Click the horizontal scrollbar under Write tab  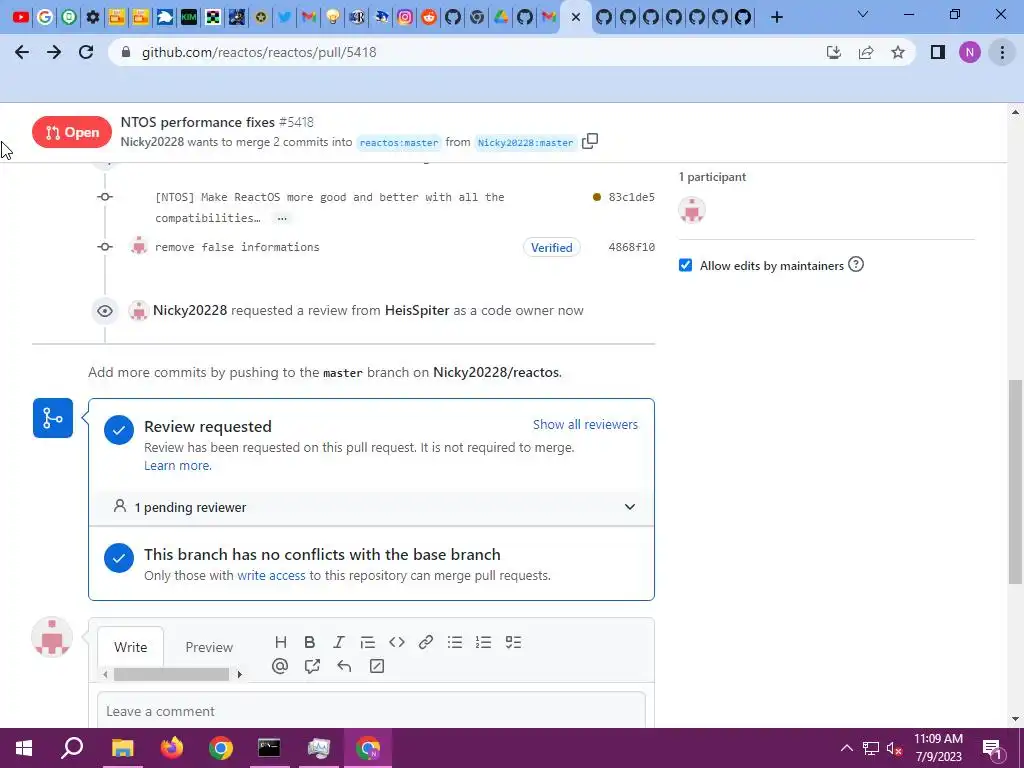click(x=171, y=674)
